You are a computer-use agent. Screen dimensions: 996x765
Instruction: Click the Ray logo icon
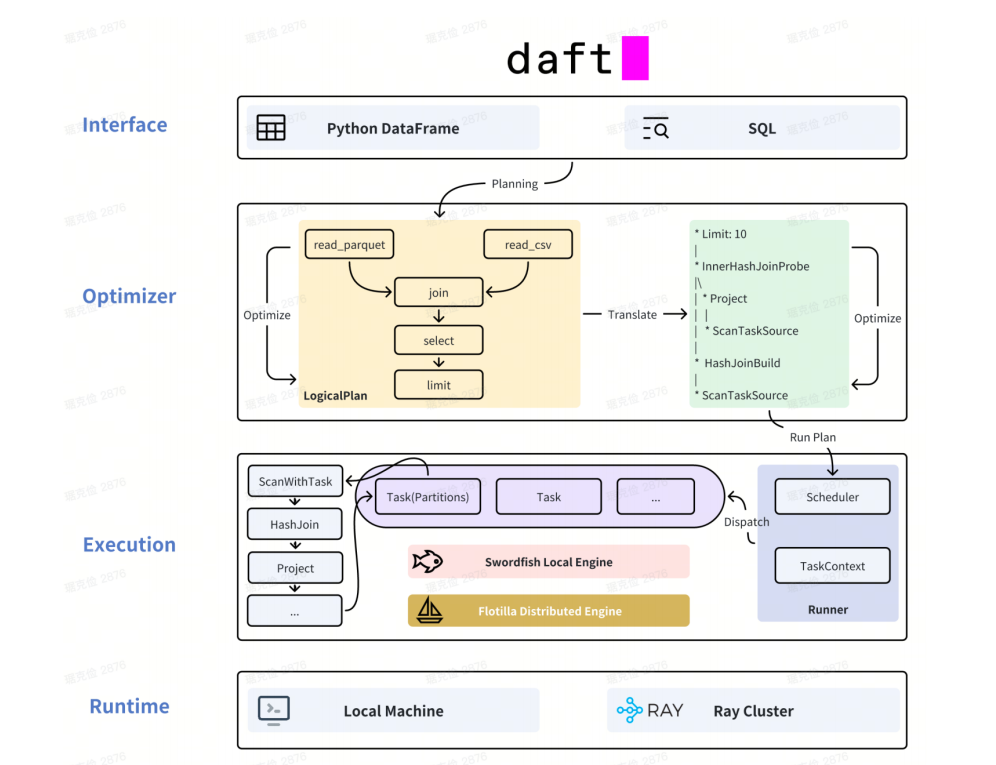click(629, 710)
